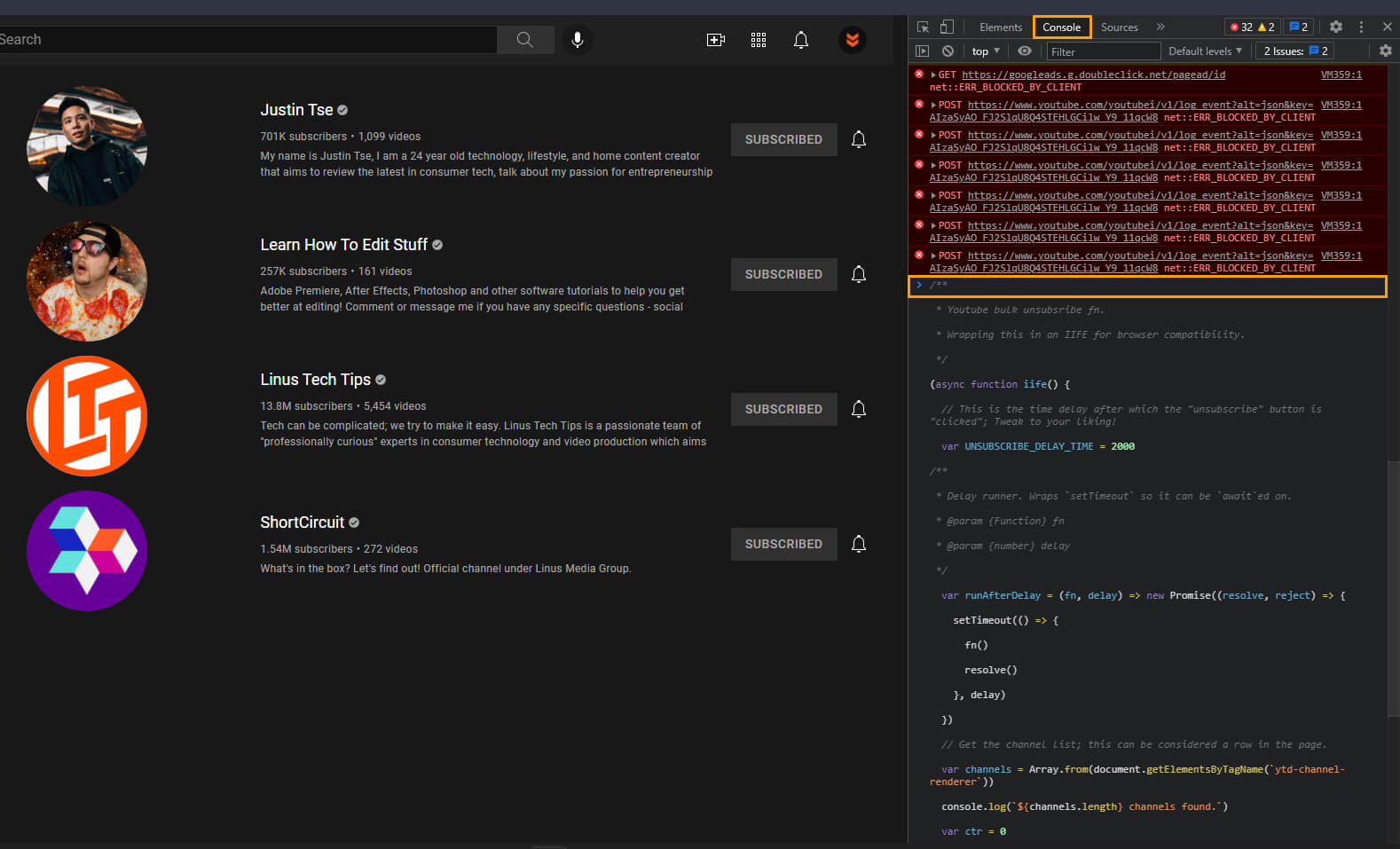Click SUBSCRIBED button for Linus Tech Tips
The image size is (1400, 849).
(783, 409)
